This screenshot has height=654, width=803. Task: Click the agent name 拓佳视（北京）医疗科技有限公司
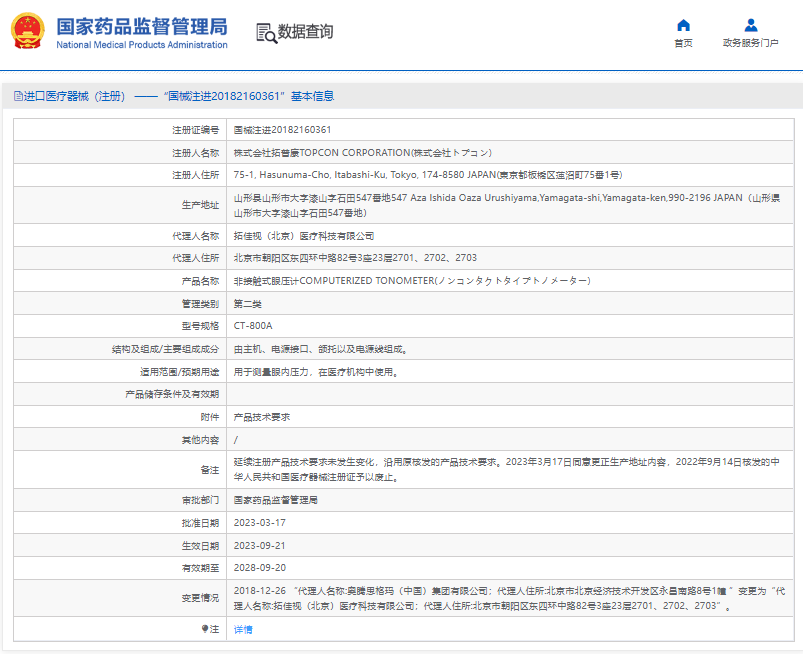pos(304,236)
